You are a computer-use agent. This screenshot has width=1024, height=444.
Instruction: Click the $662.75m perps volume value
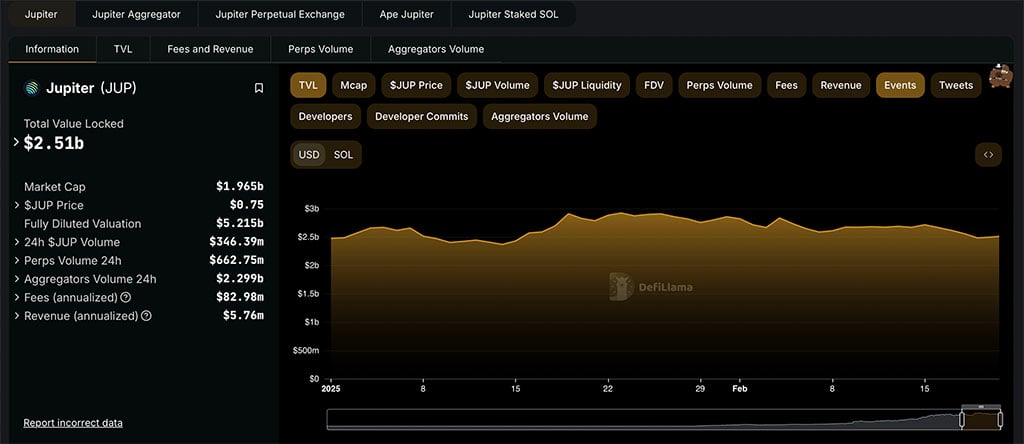236,261
